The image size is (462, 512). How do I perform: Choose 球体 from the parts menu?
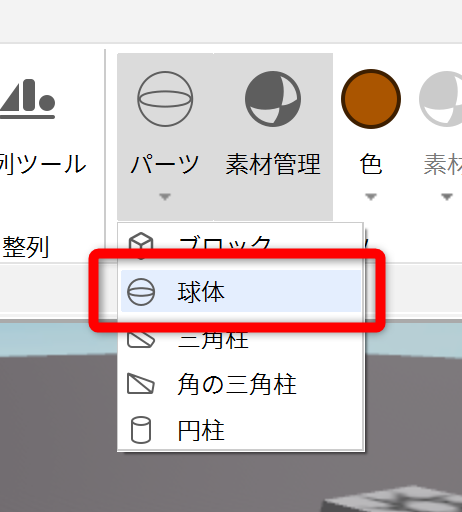point(241,291)
